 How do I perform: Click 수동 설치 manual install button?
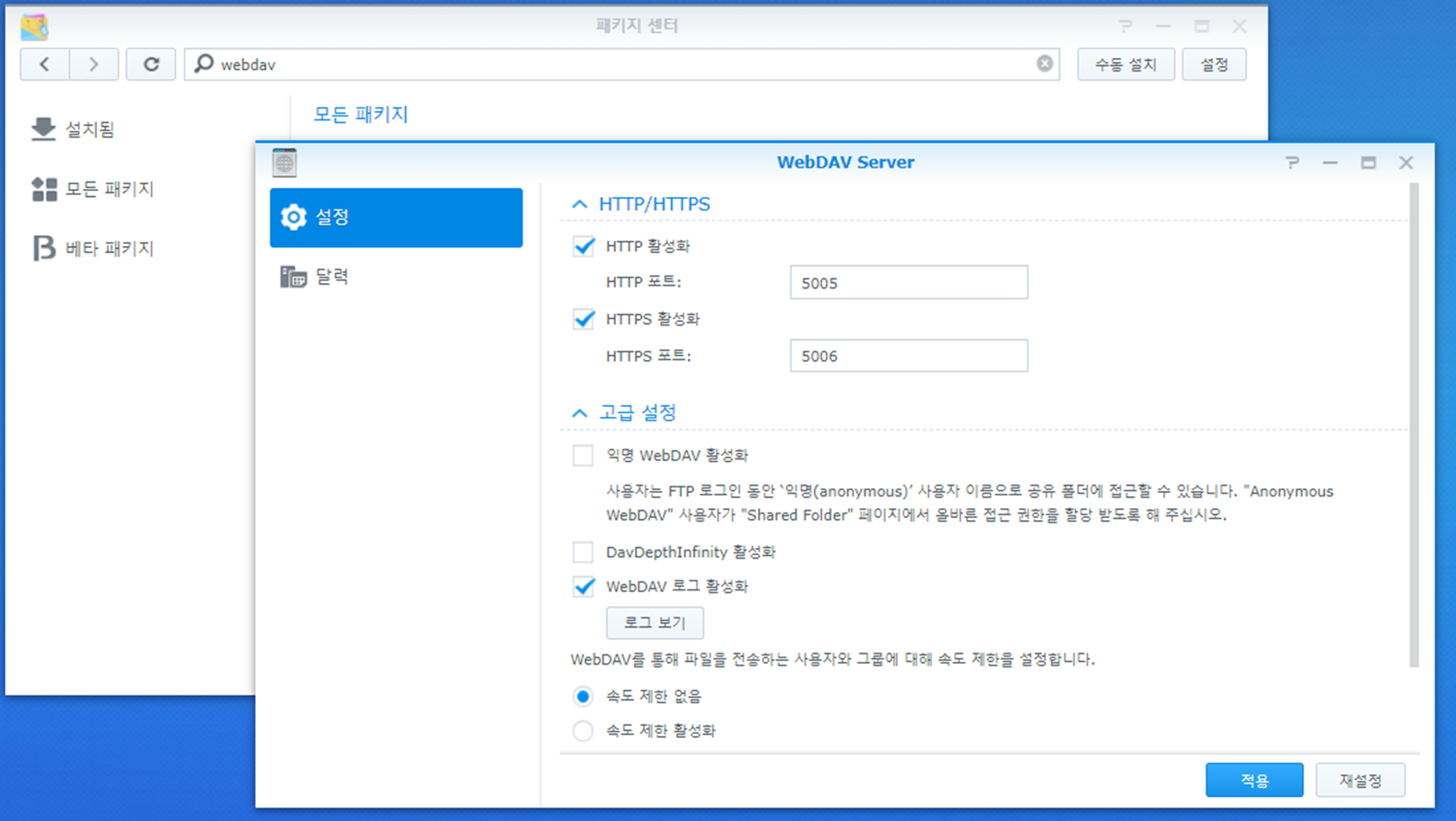click(x=1126, y=64)
